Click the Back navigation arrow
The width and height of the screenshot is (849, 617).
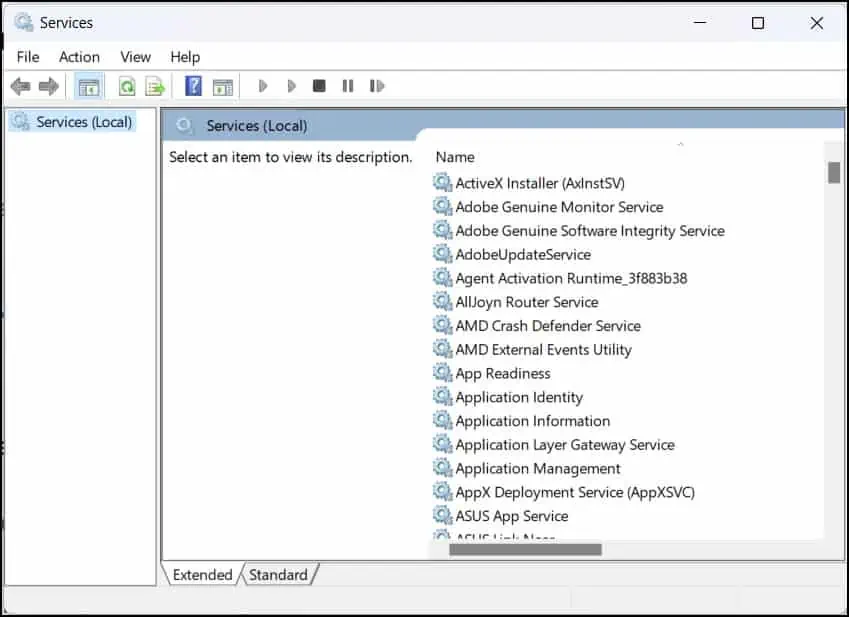tap(20, 86)
